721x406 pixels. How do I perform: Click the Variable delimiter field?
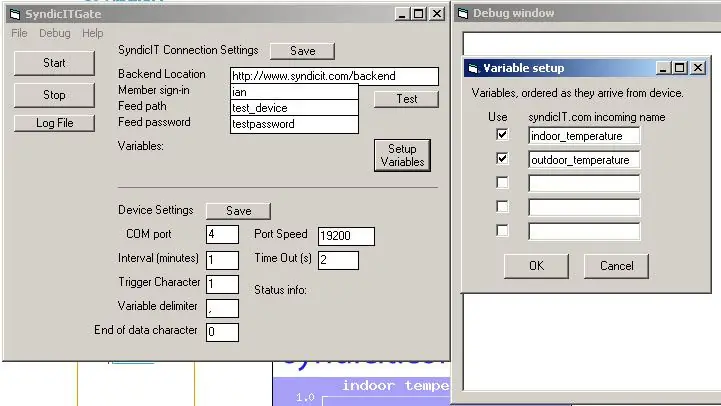pos(222,309)
